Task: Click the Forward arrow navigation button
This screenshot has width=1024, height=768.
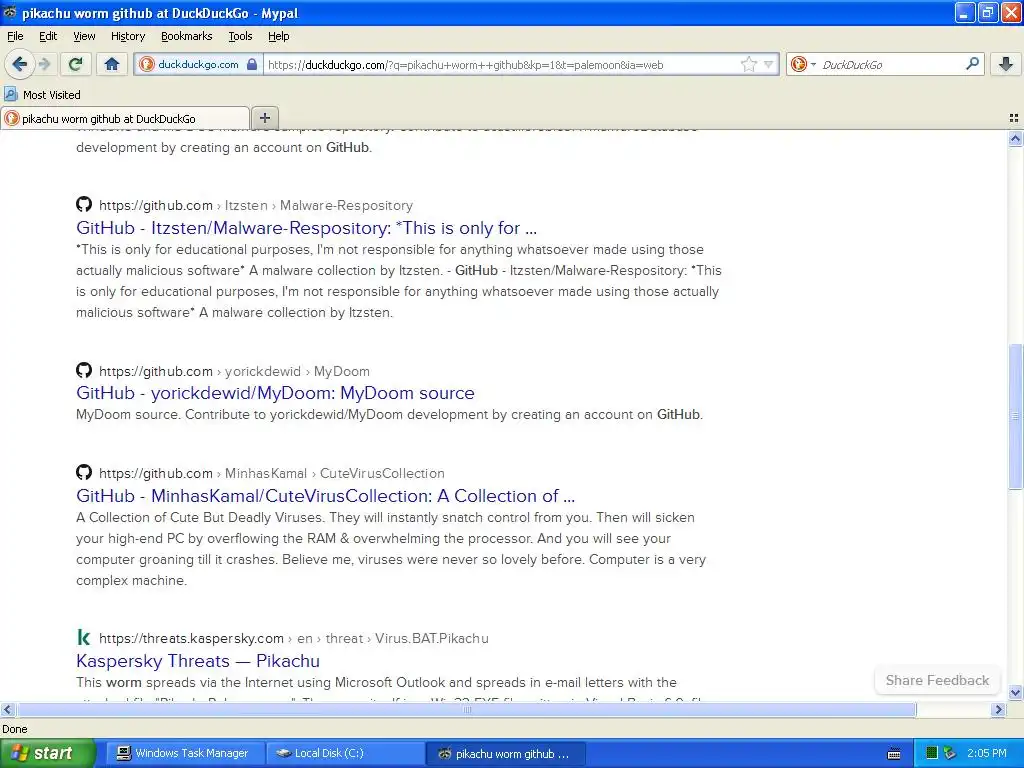Action: click(45, 64)
